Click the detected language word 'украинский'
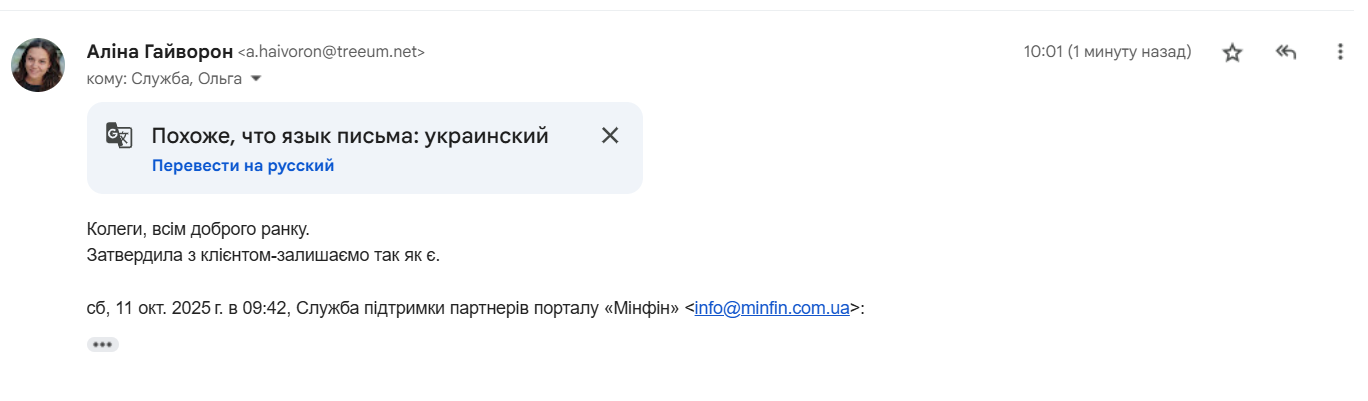The image size is (1368, 401). click(487, 136)
